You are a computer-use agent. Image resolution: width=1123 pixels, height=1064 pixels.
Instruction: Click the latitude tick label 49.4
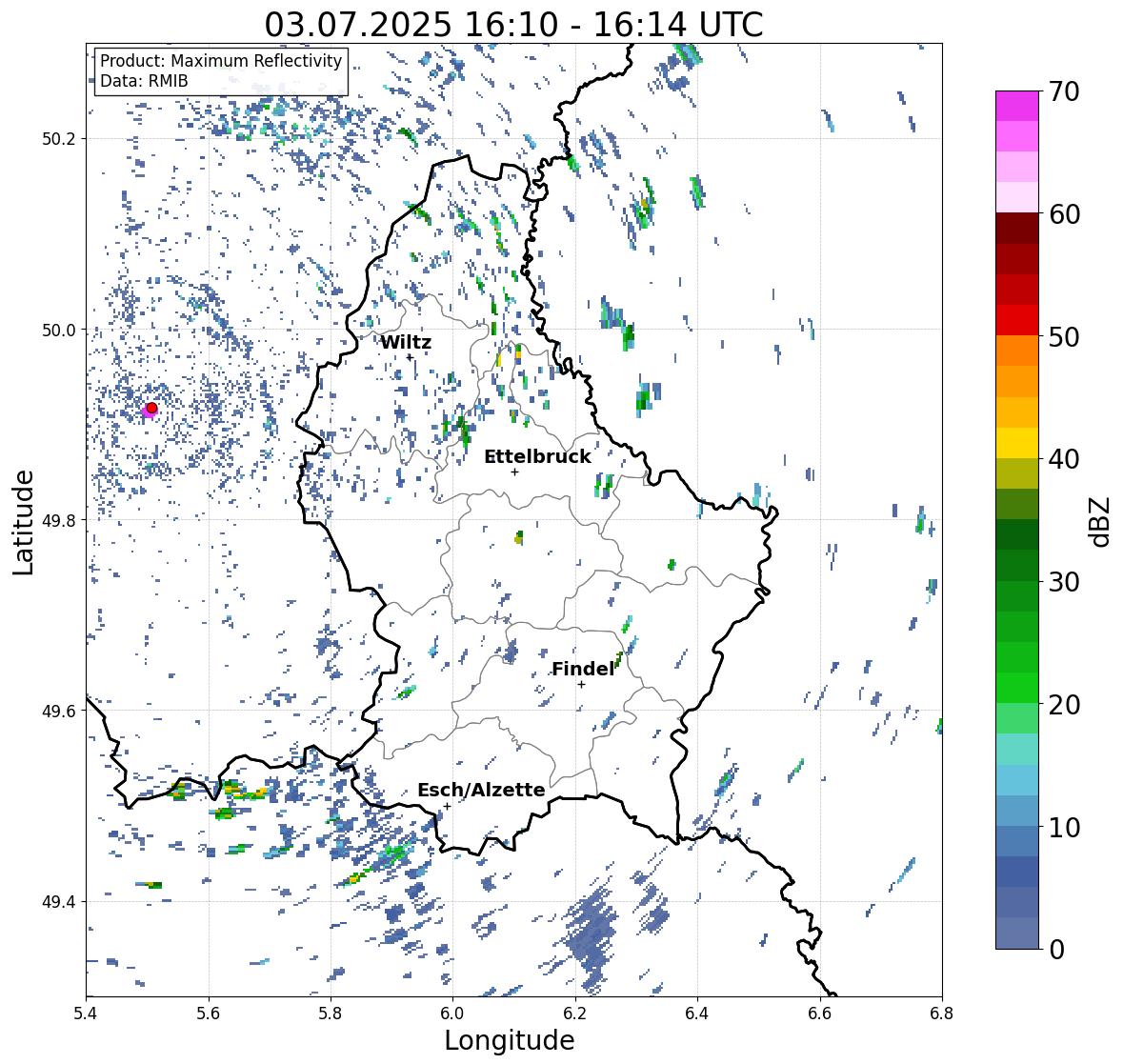60,901
